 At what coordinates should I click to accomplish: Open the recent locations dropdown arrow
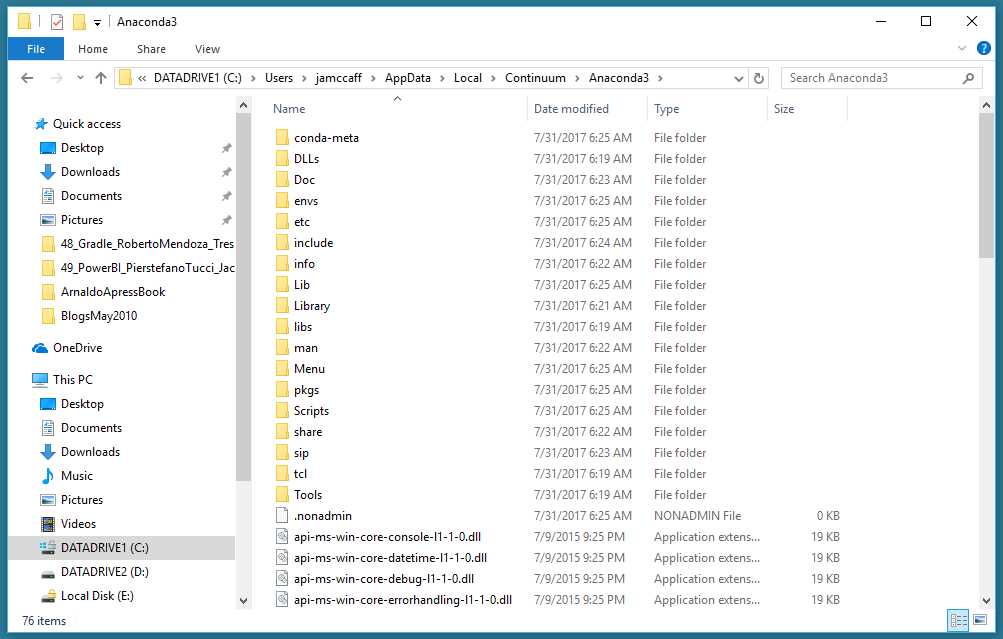[x=80, y=78]
